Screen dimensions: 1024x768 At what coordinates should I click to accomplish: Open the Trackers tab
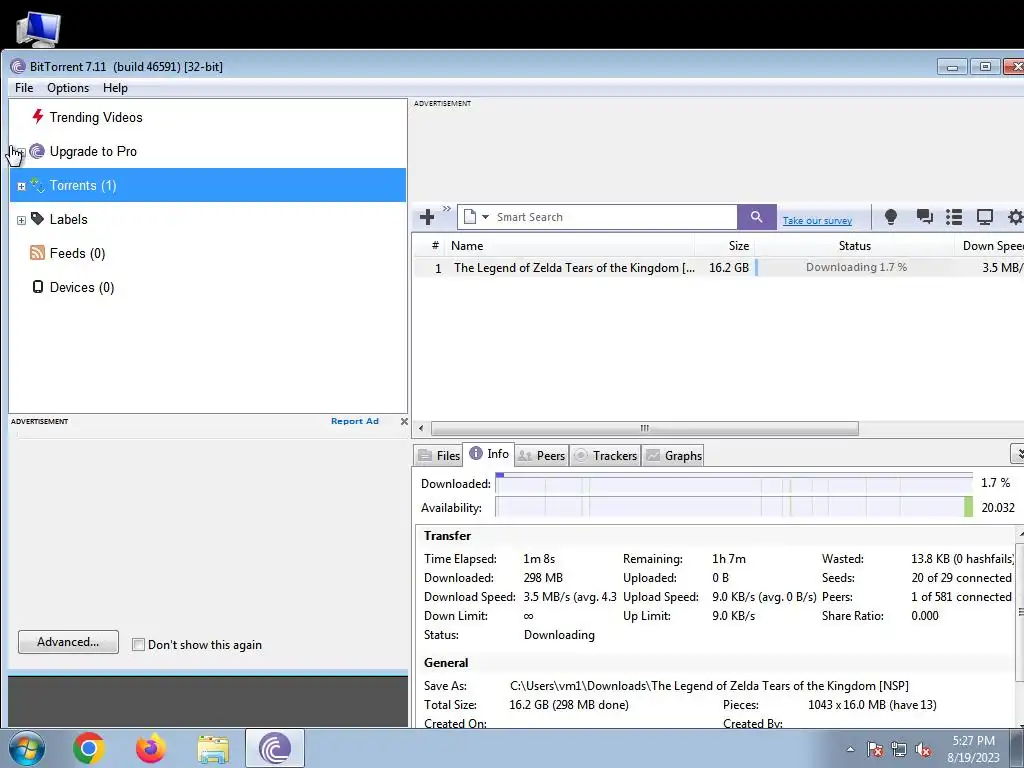(605, 455)
